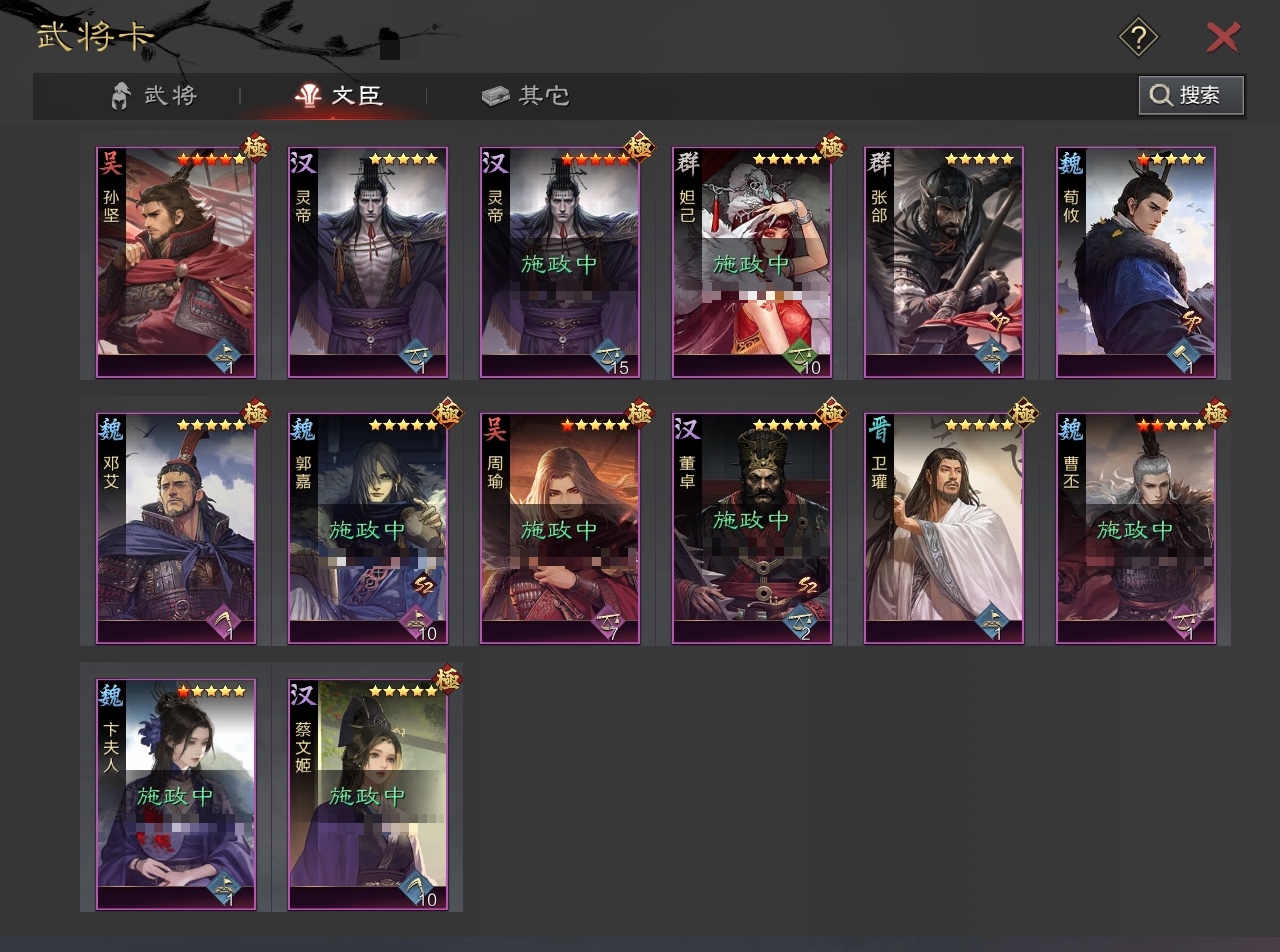Click the 極 badge on 蔡文姬's card

448,679
